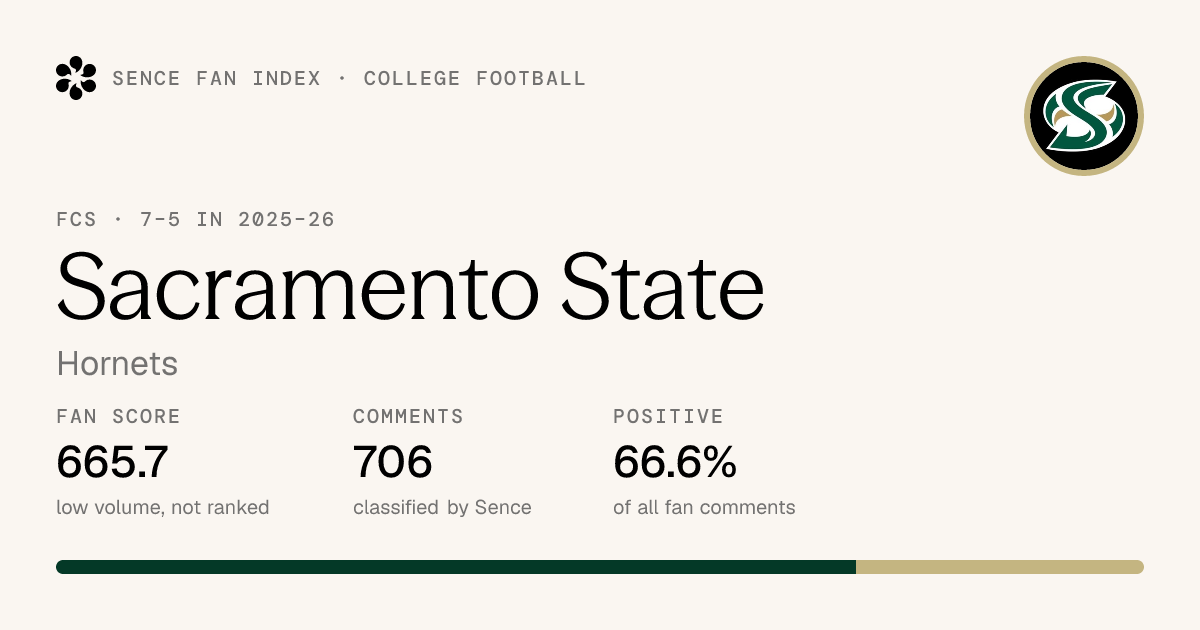The height and width of the screenshot is (630, 1200).
Task: Click the FCS 7-5 in 2025-26 record line
Action: click(x=196, y=220)
